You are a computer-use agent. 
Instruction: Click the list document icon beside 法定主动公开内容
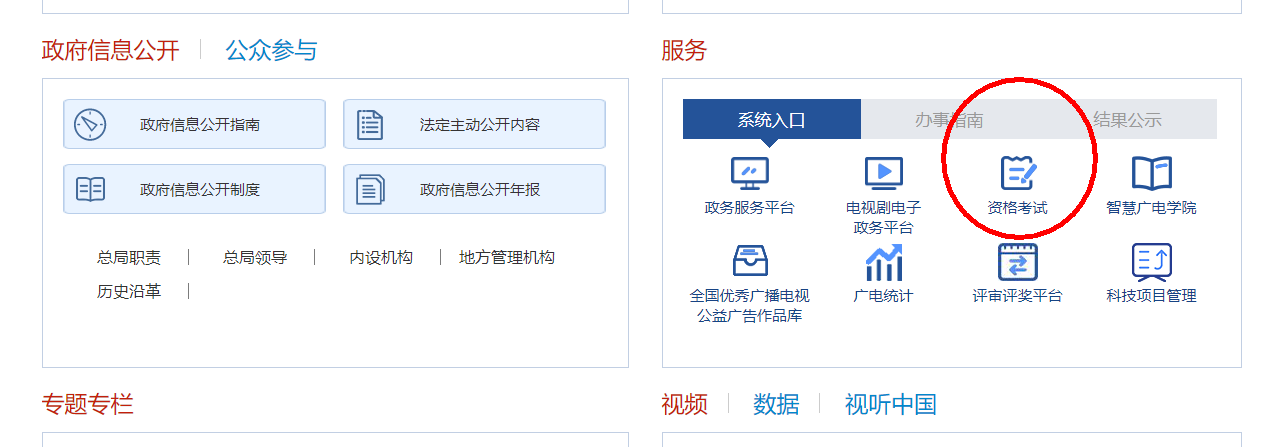coord(370,124)
